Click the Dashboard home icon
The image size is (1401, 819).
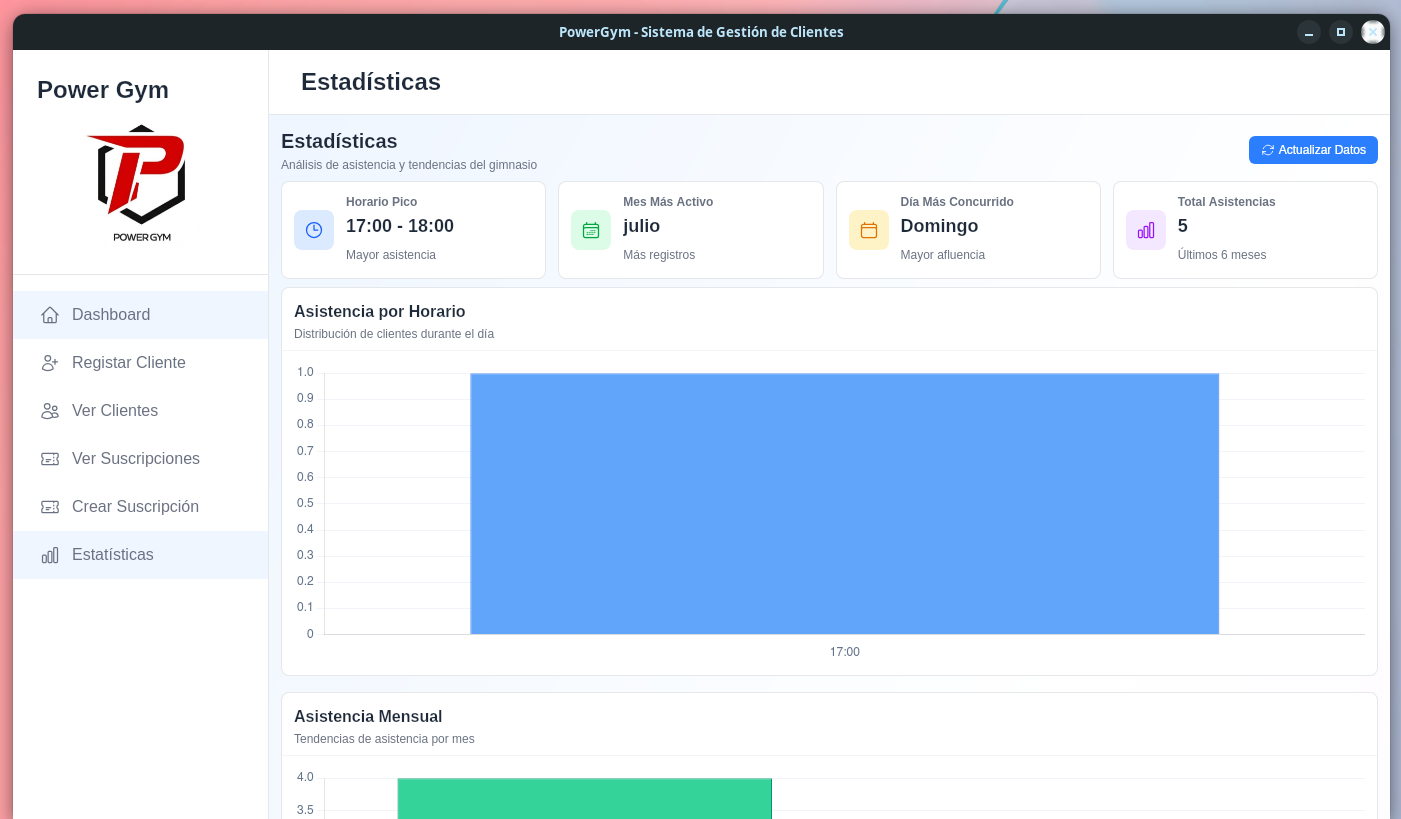coord(50,315)
